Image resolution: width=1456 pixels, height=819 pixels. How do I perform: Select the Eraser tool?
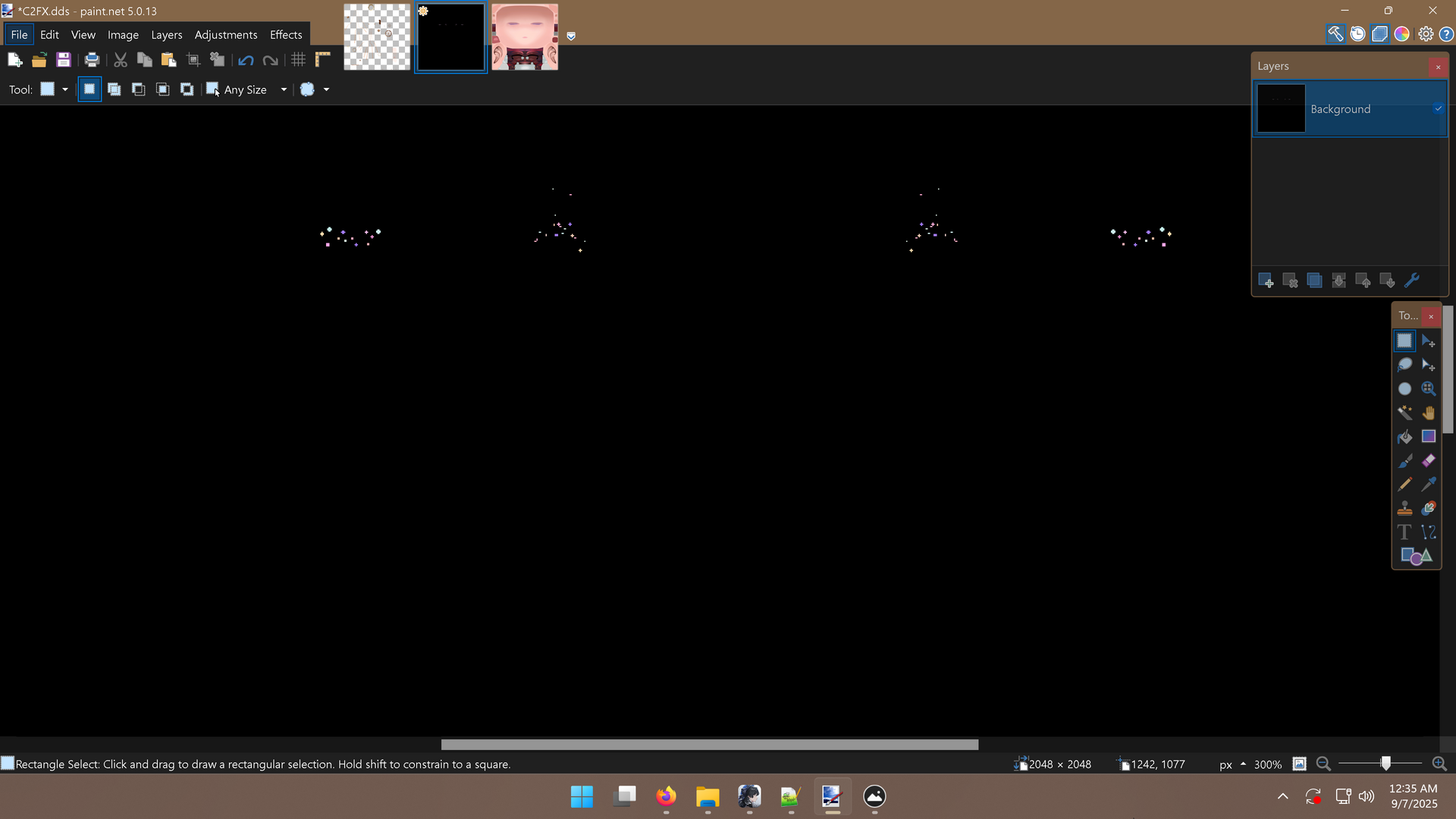pyautogui.click(x=1429, y=461)
